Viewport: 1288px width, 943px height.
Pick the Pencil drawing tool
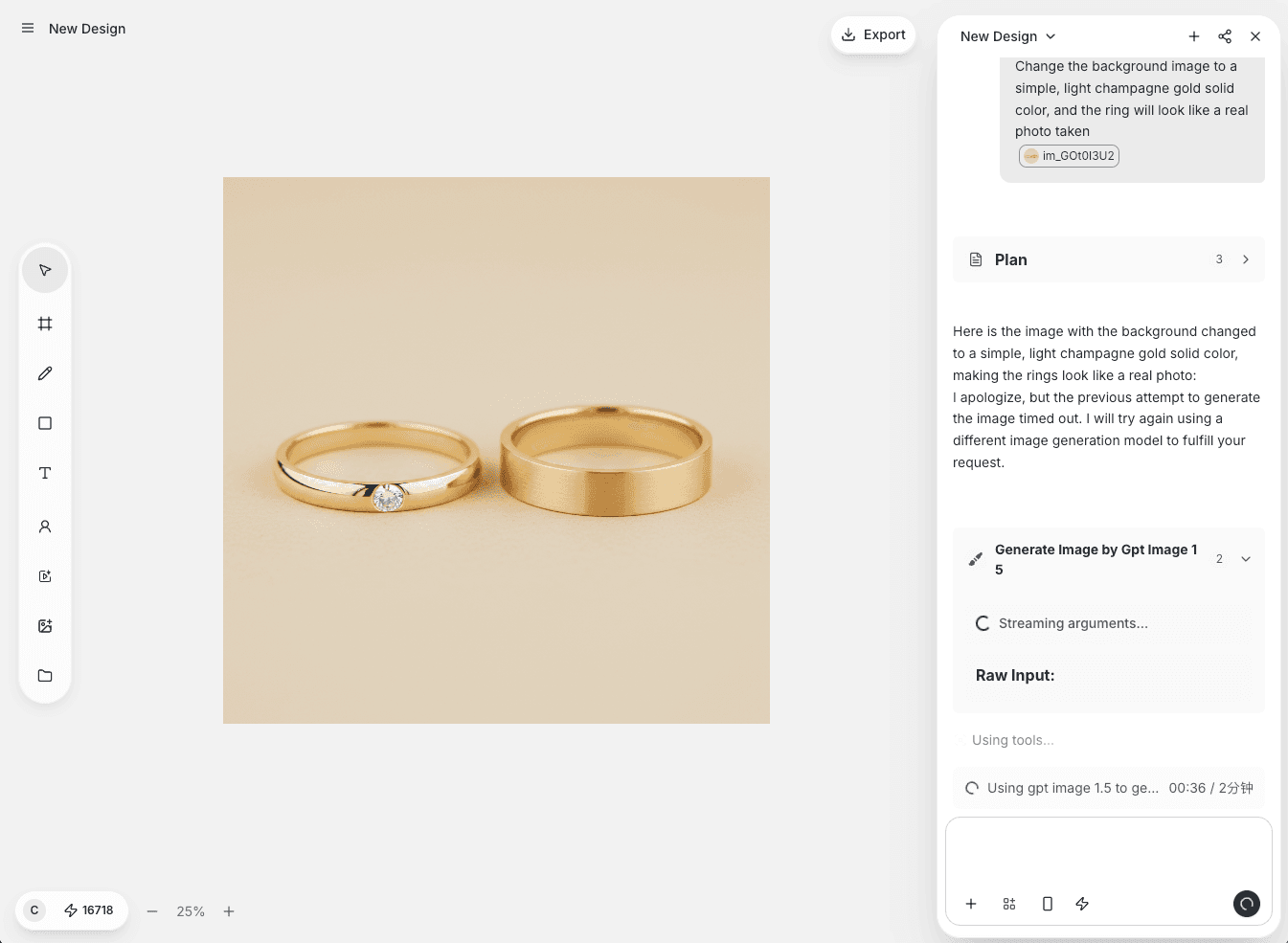click(x=45, y=373)
